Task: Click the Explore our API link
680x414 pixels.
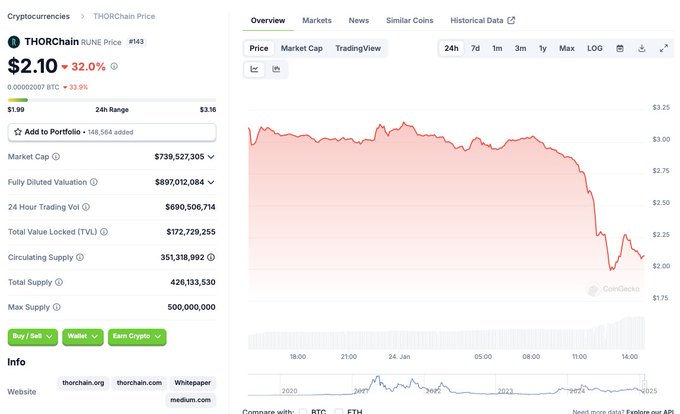Action: [x=650, y=411]
